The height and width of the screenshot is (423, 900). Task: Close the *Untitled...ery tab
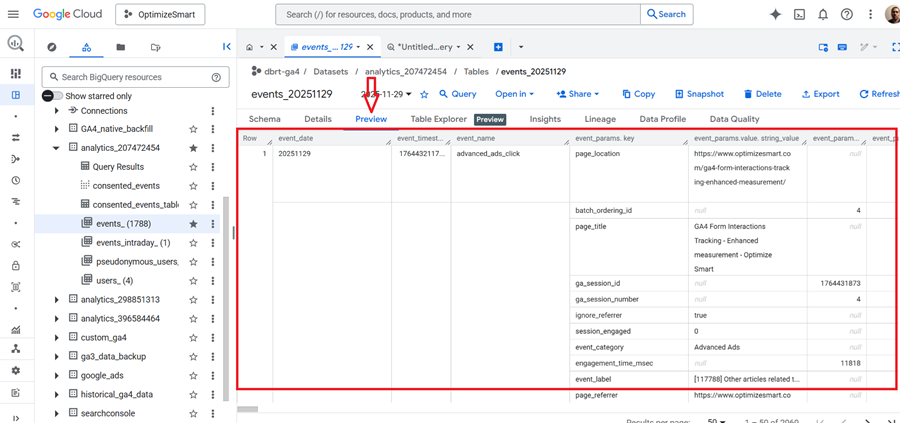click(470, 47)
